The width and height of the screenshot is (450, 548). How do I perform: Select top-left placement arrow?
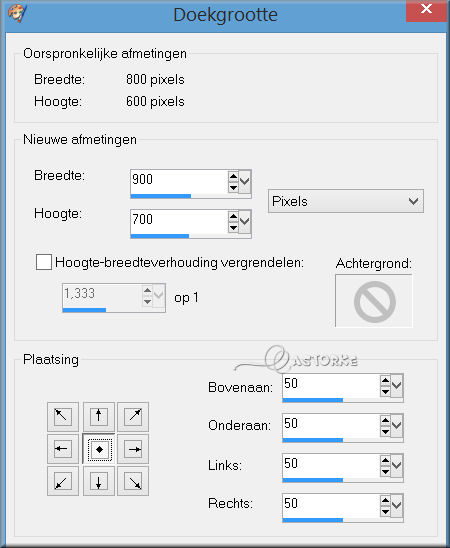pos(63,417)
